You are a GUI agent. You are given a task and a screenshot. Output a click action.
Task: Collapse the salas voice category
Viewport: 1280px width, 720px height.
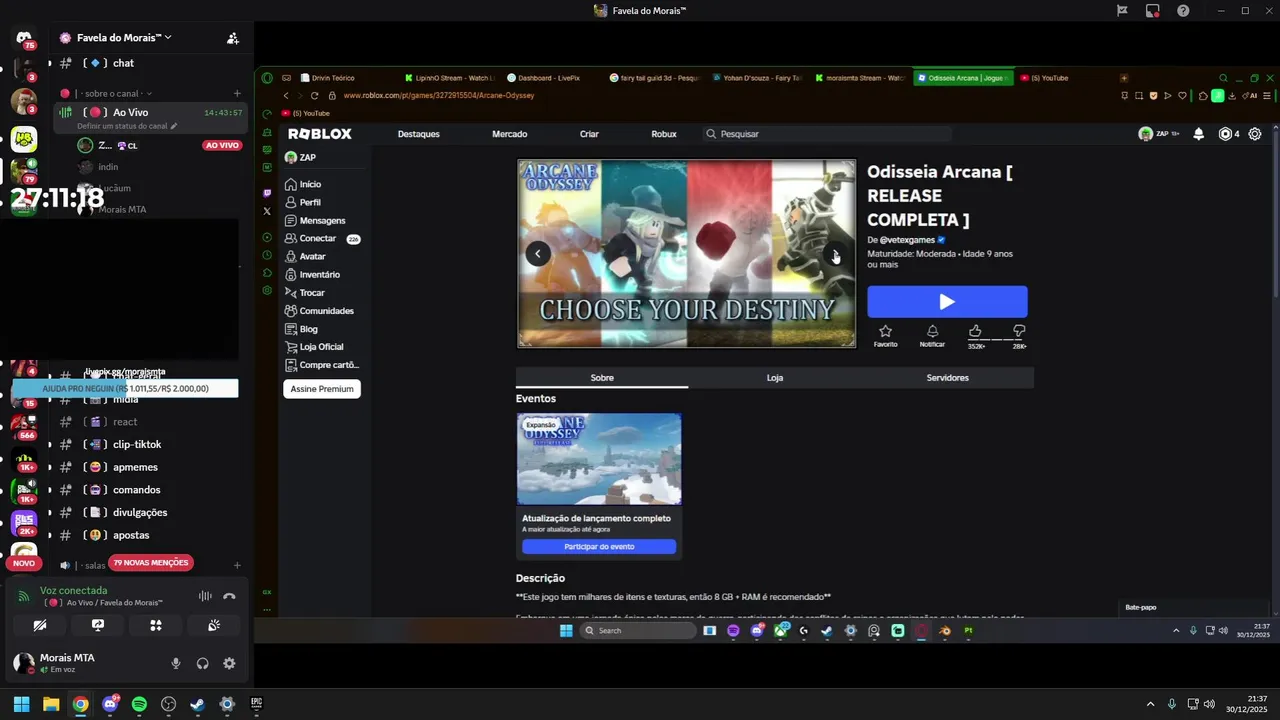tap(95, 565)
